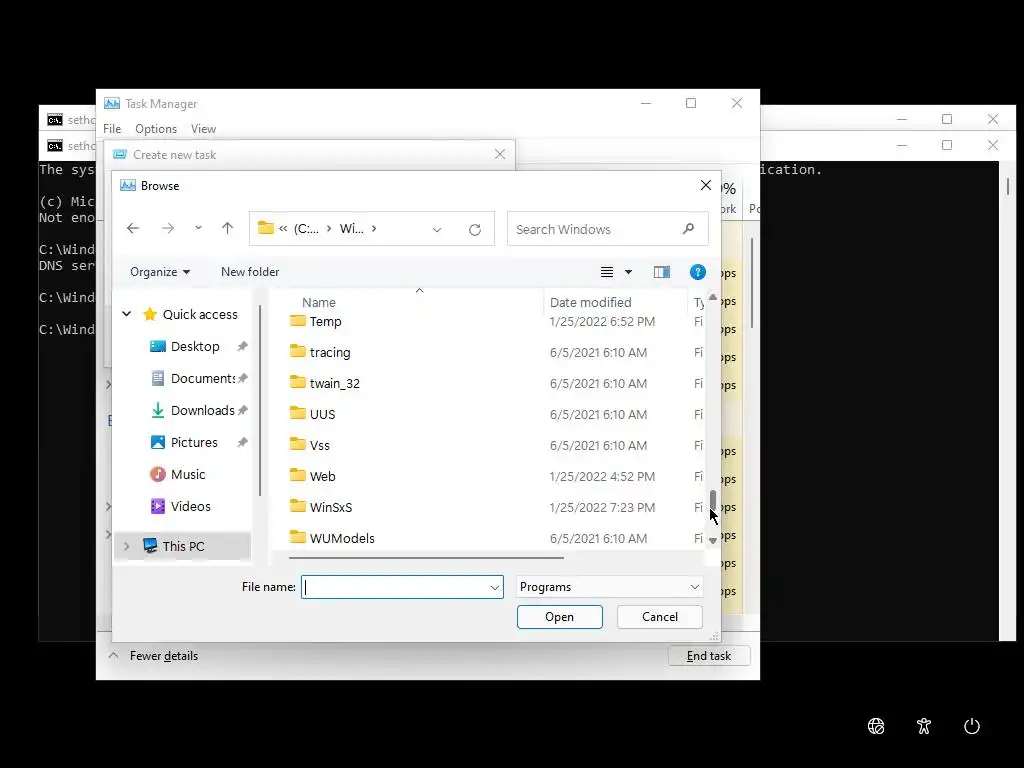Open the File name history dropdown arrow
This screenshot has height=768, width=1024.
pos(495,588)
